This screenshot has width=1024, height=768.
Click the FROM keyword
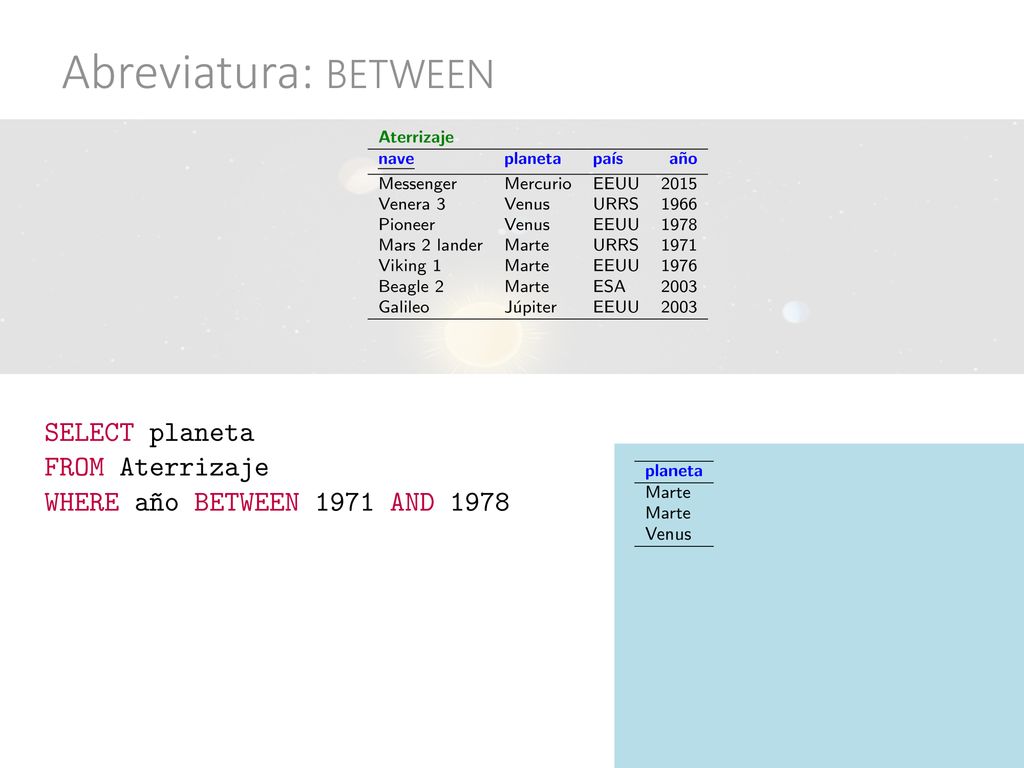point(74,468)
